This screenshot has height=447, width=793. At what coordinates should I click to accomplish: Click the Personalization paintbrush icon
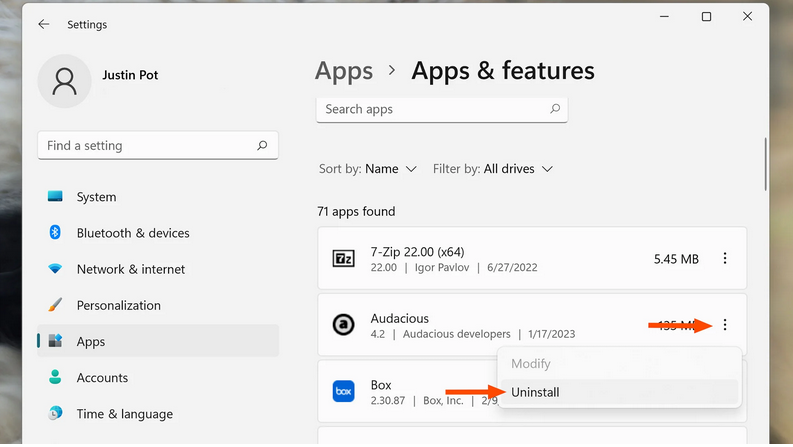click(x=55, y=304)
